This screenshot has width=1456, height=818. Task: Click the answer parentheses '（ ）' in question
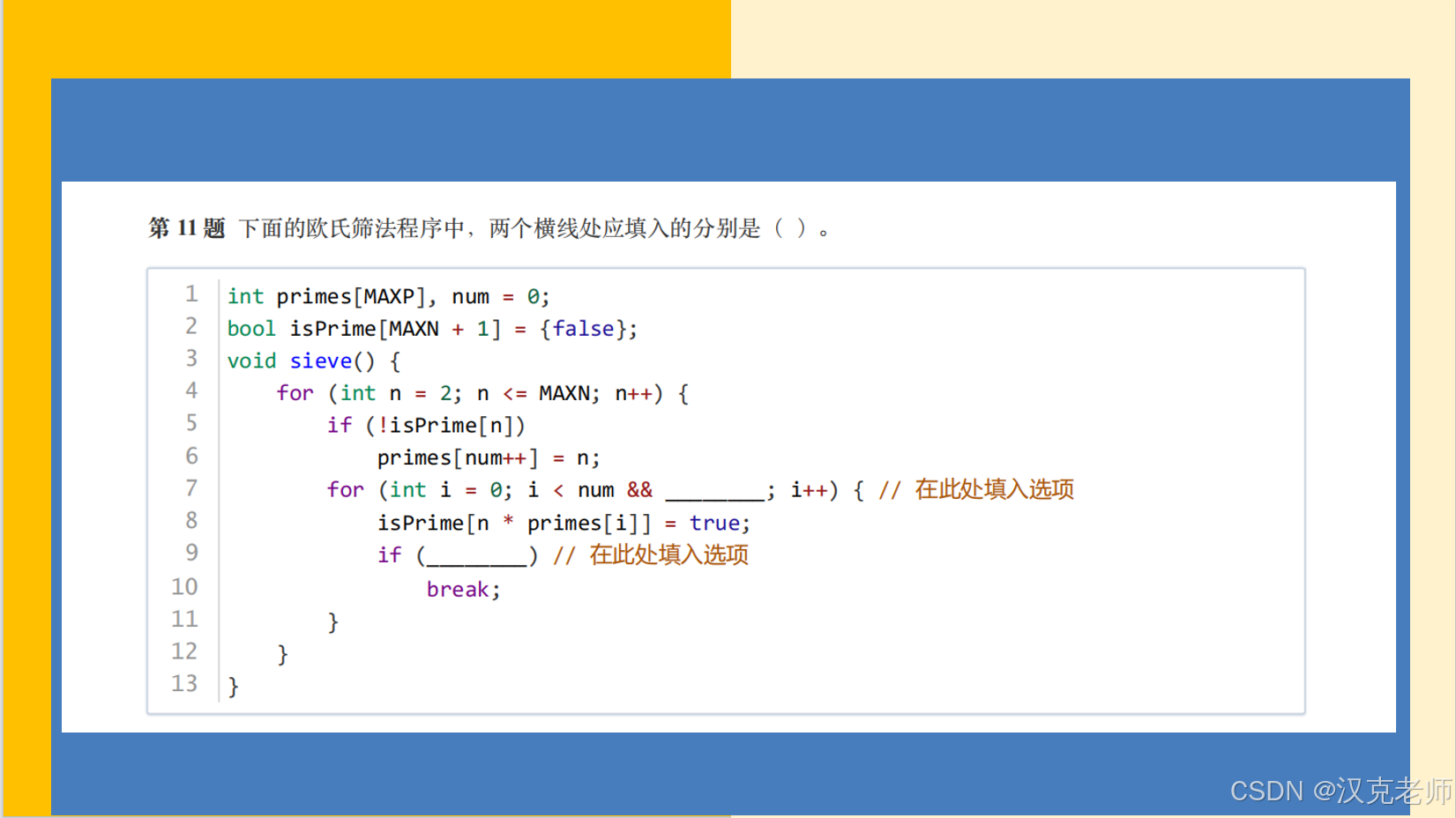tap(789, 228)
